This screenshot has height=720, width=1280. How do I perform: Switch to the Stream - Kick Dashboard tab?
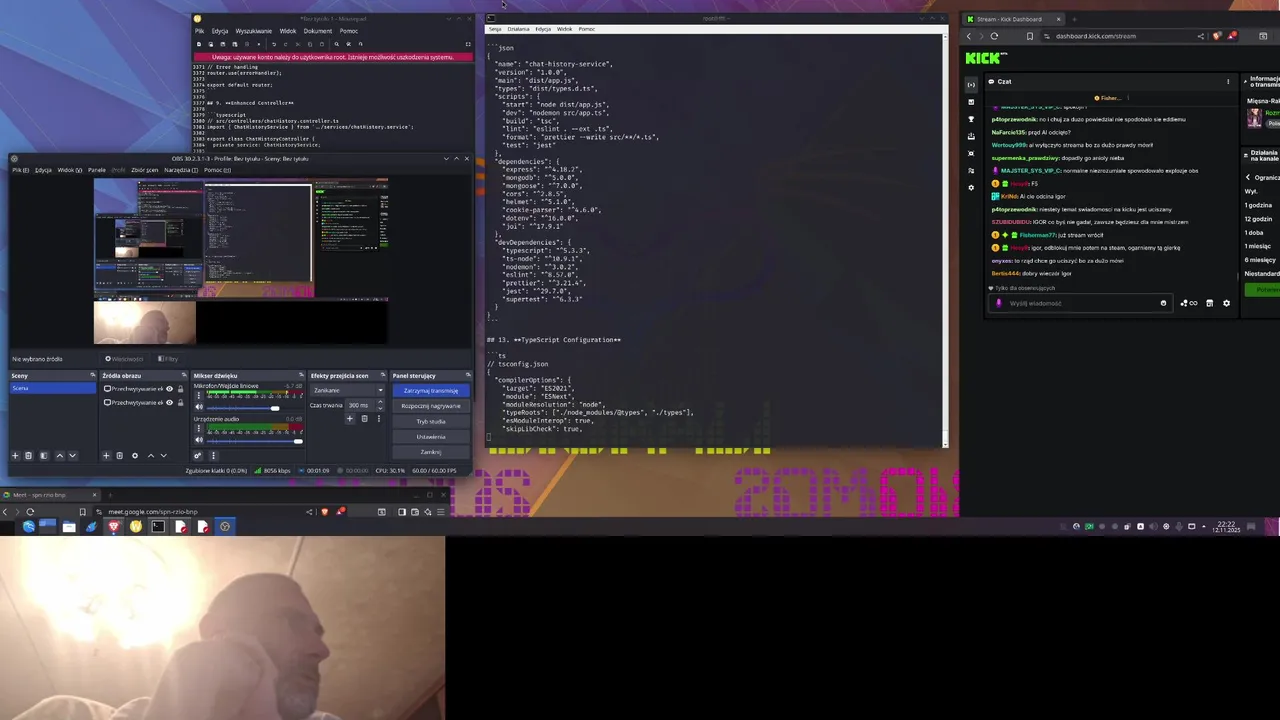pyautogui.click(x=1012, y=19)
